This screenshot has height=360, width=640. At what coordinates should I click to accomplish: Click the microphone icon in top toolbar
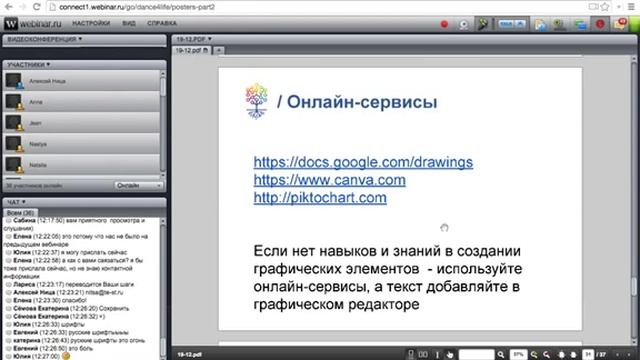(x=483, y=24)
